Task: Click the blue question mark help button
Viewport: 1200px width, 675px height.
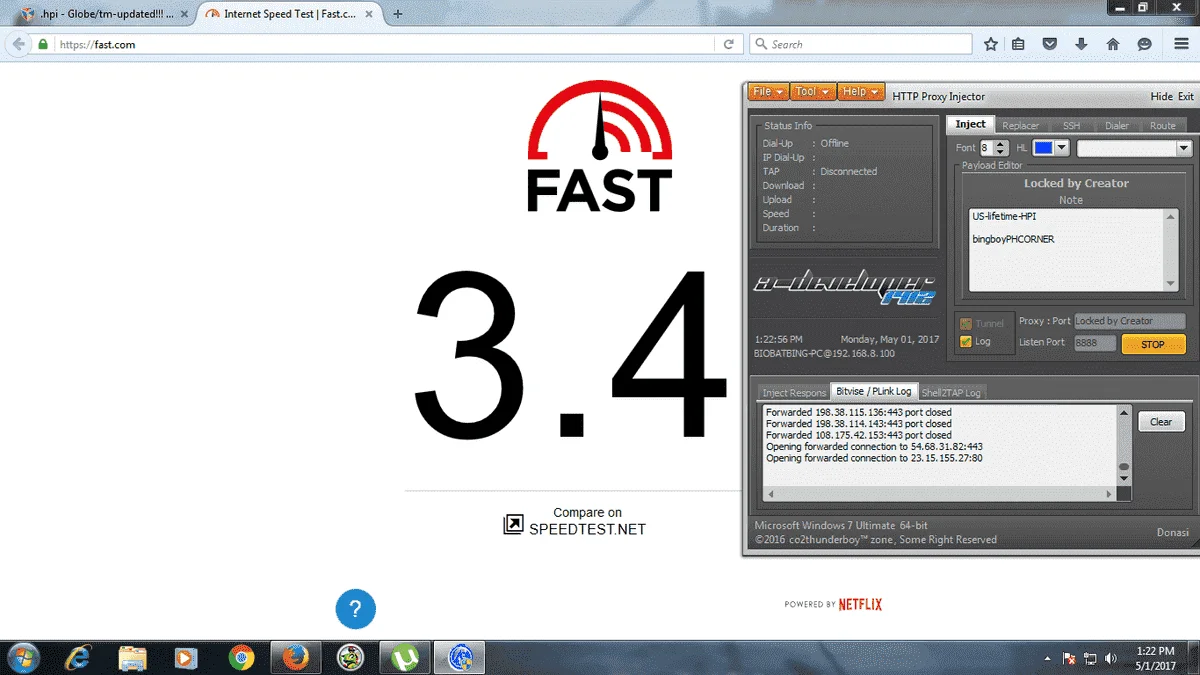Action: tap(355, 608)
